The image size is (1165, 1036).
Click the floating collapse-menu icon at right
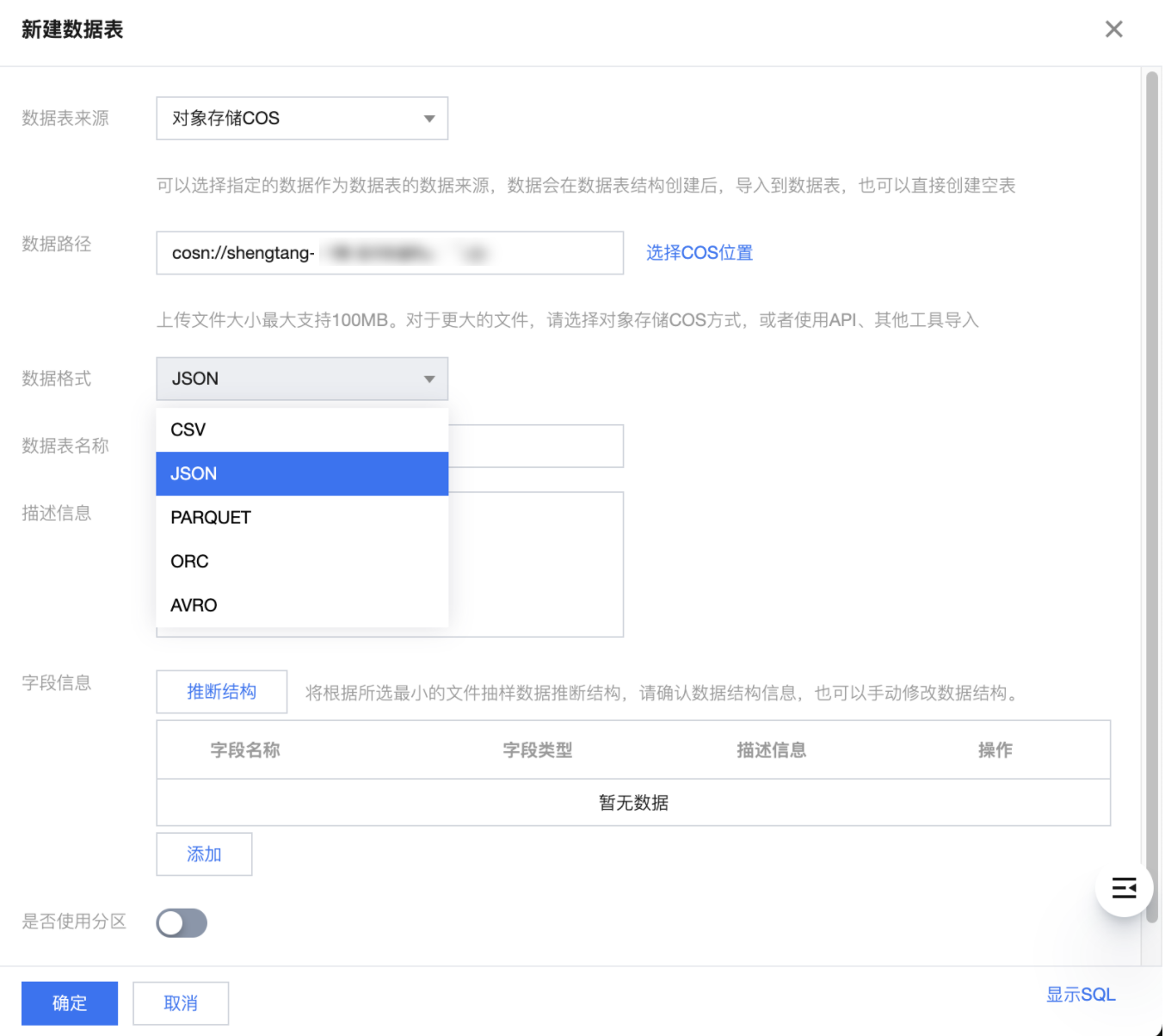1124,887
